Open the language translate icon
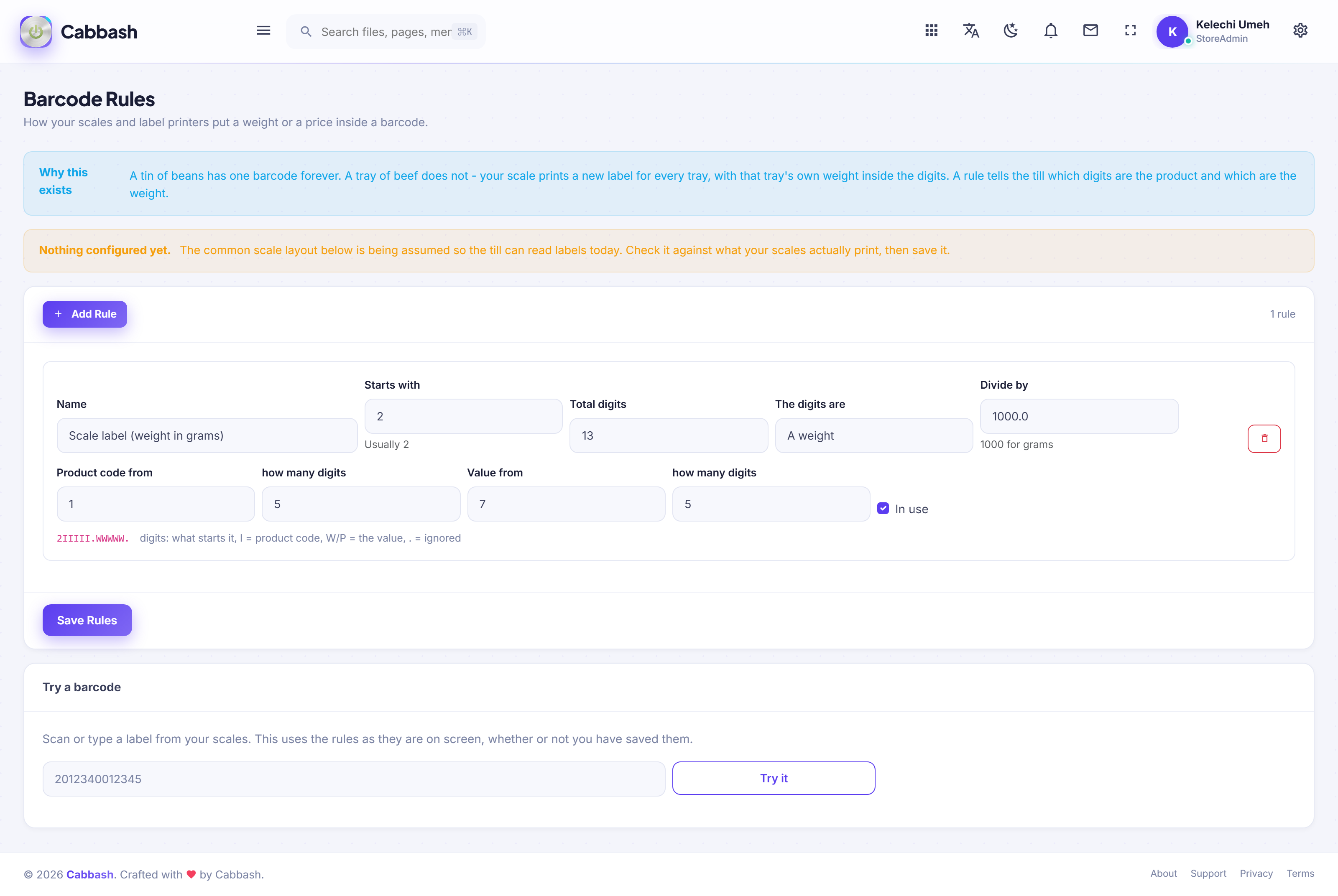This screenshot has height=896, width=1338. pyautogui.click(x=970, y=31)
